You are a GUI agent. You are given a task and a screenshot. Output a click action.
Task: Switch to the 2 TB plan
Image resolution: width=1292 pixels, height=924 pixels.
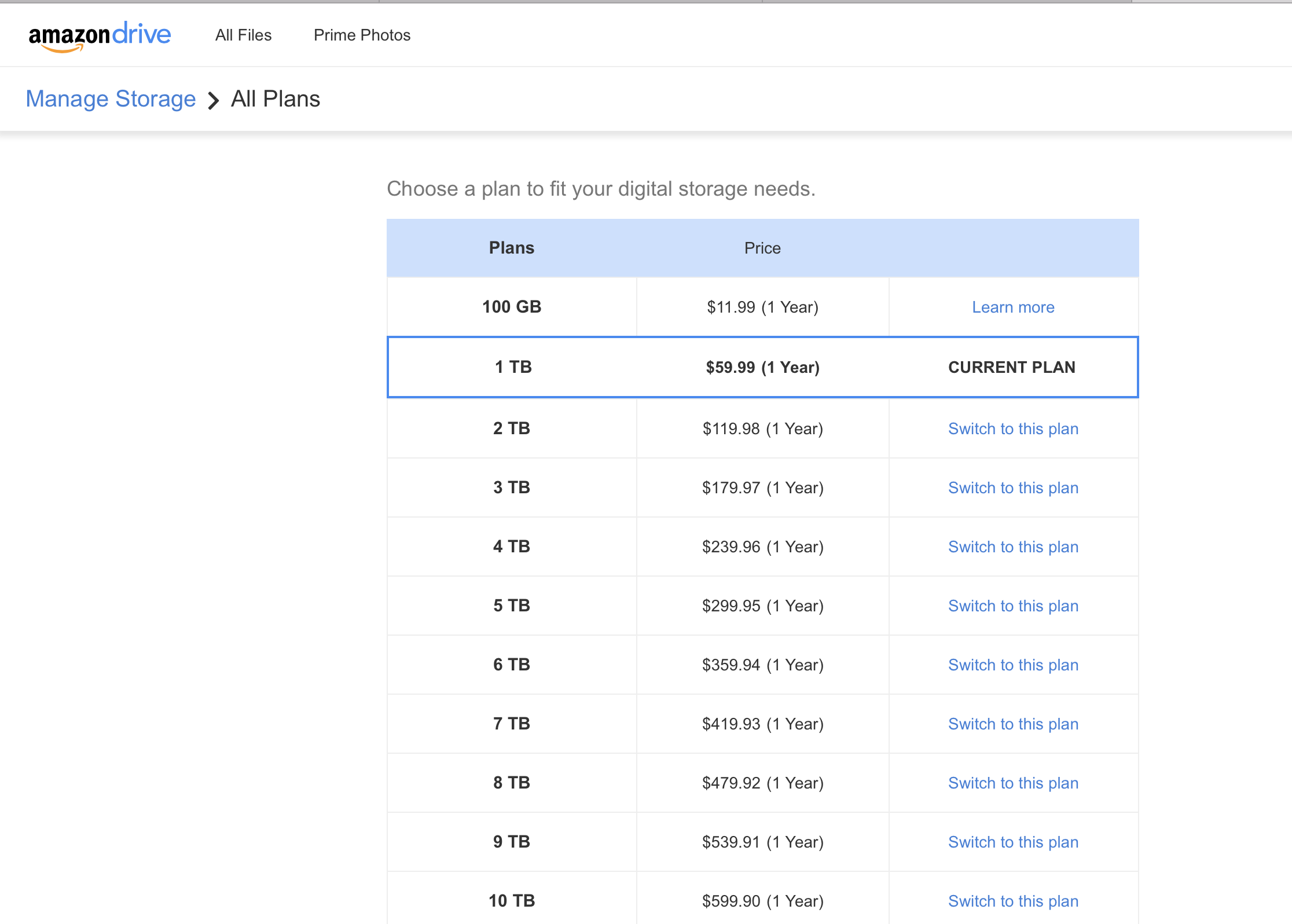coord(1012,429)
